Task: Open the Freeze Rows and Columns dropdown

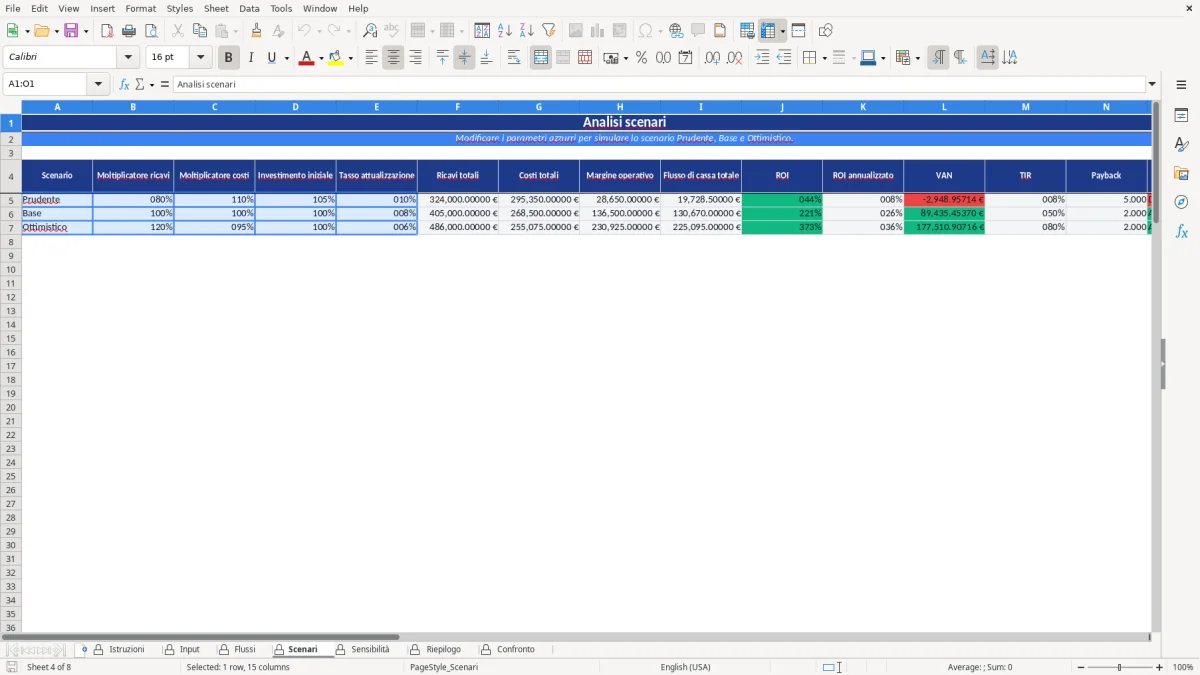Action: tap(783, 31)
